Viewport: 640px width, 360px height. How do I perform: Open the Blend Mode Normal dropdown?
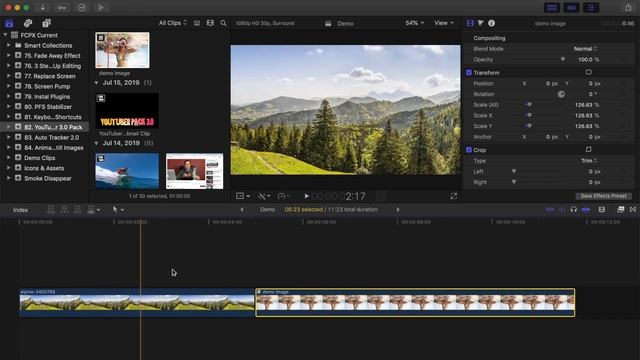coord(585,49)
